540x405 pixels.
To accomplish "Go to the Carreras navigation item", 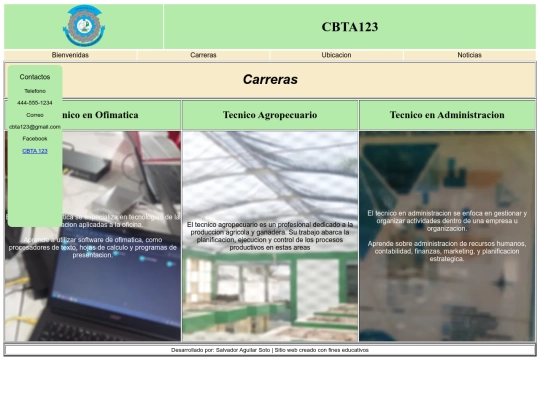I will (203, 55).
